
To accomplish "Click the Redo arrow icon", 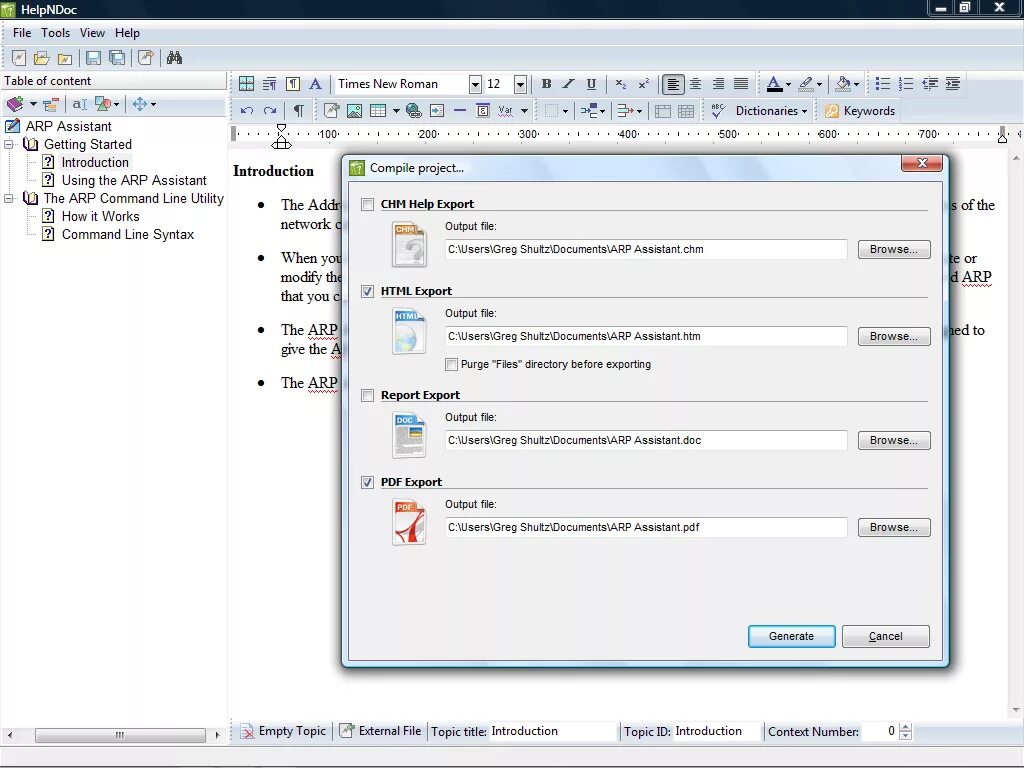I will (270, 110).
